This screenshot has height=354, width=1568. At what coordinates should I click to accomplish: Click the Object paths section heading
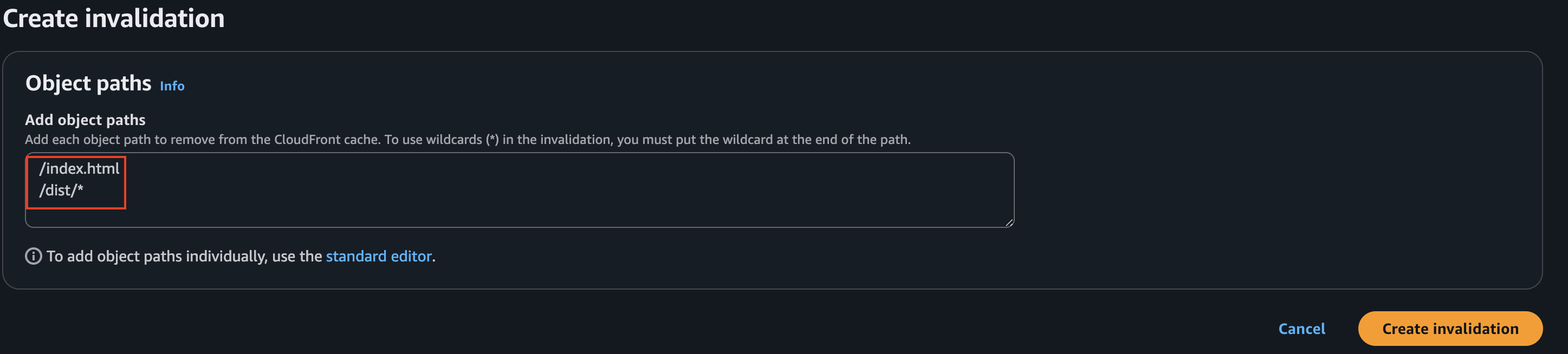[x=88, y=83]
